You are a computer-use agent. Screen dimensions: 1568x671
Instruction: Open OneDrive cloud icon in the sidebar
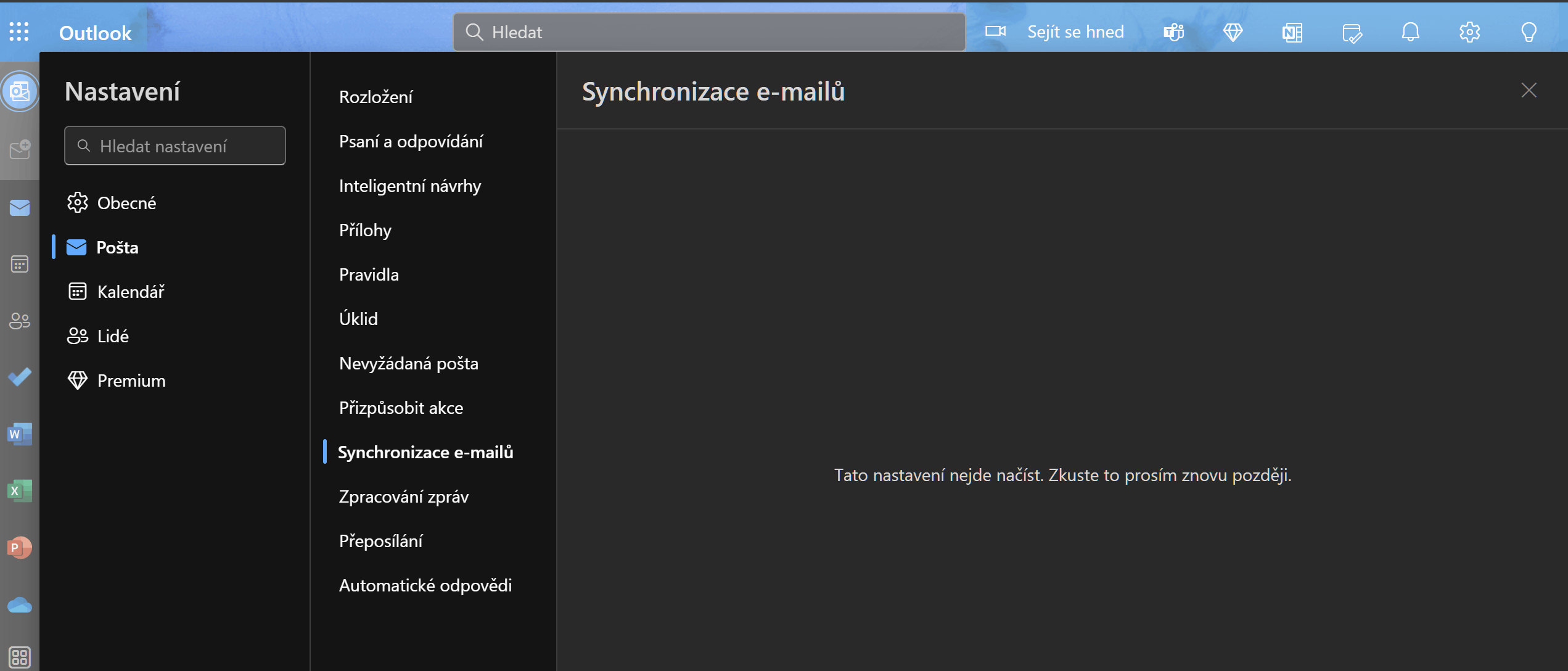19,605
